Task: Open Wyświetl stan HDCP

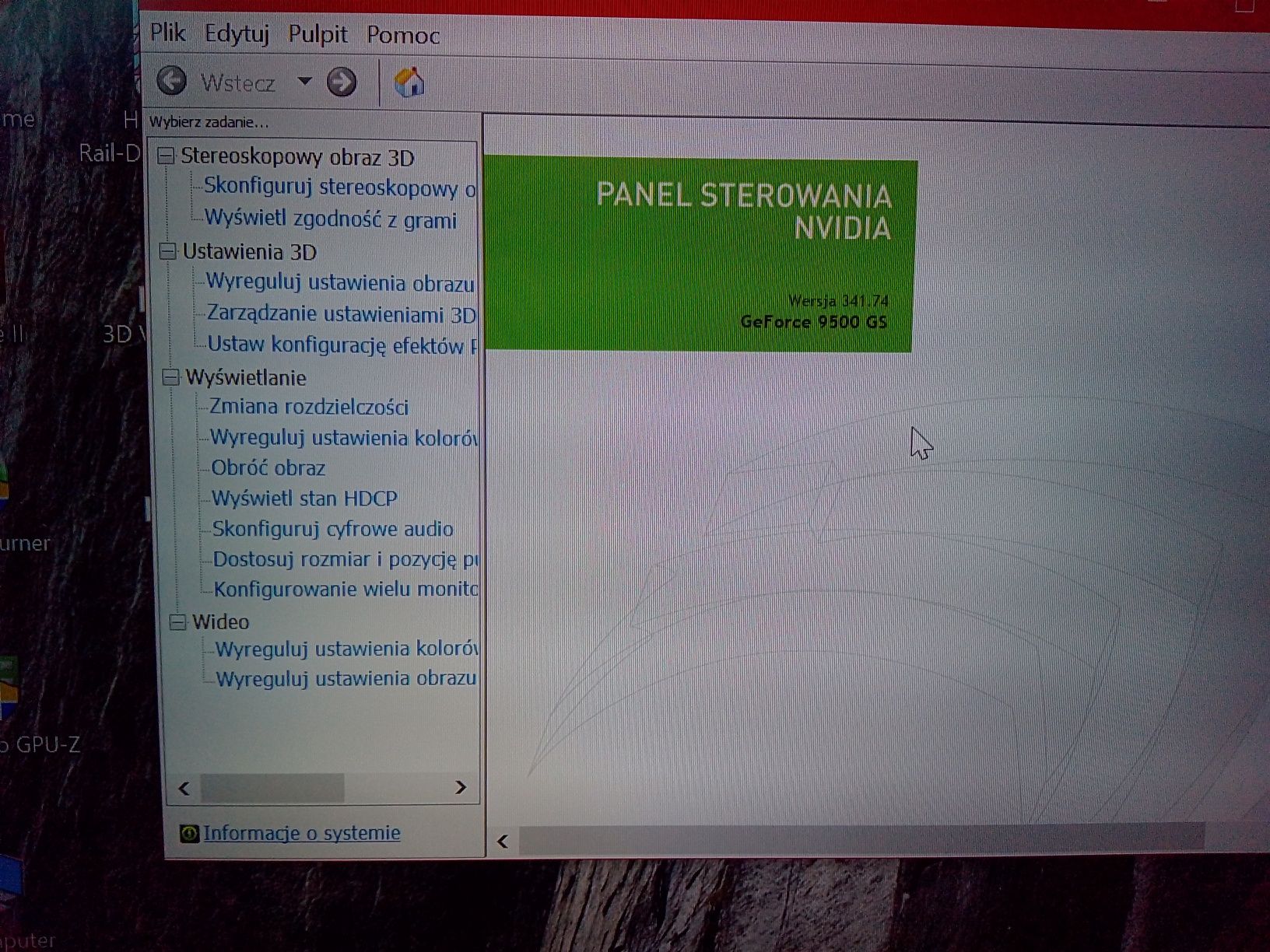Action: (x=305, y=498)
